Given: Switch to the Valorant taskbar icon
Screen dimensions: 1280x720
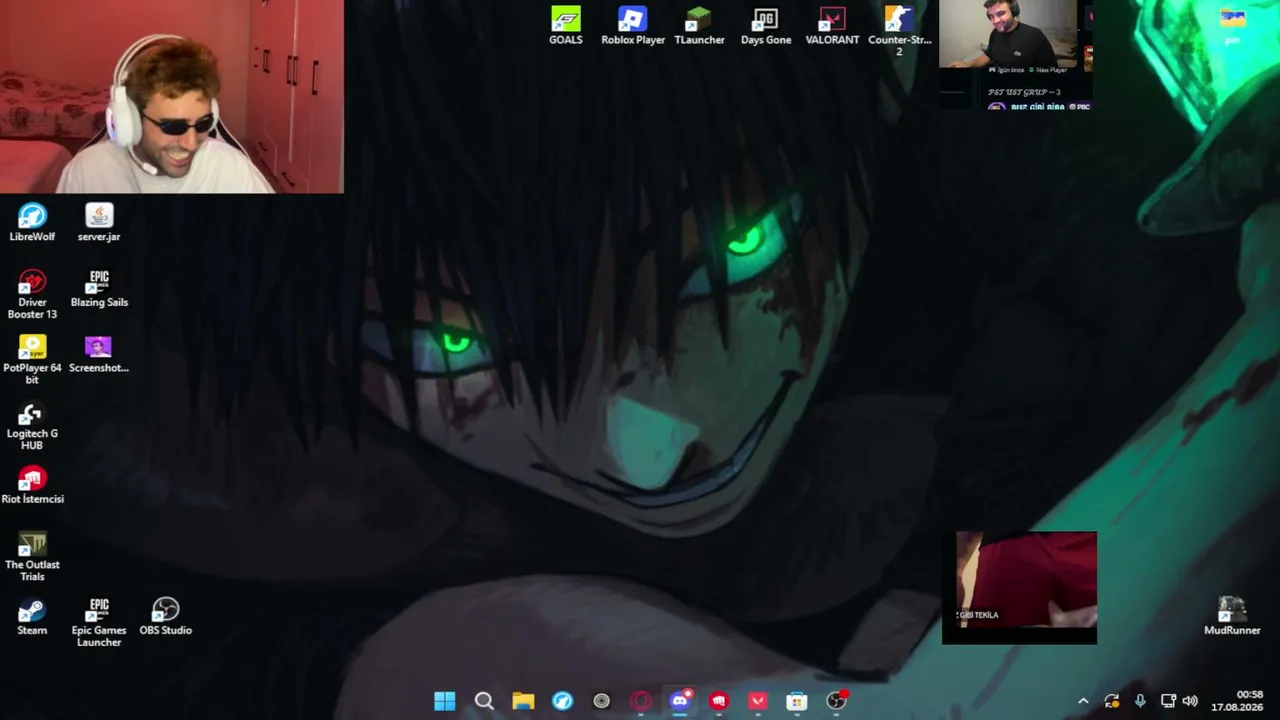Looking at the screenshot, I should [758, 701].
